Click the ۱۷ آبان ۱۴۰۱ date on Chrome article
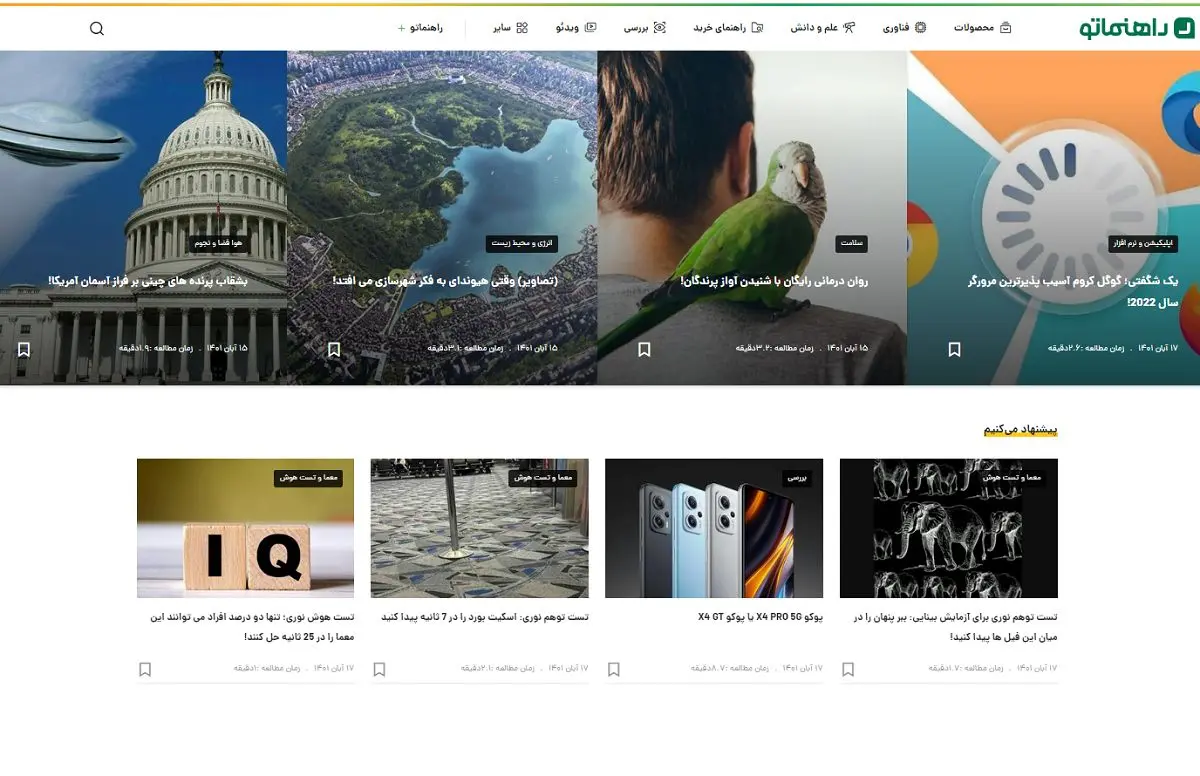 click(x=1158, y=348)
